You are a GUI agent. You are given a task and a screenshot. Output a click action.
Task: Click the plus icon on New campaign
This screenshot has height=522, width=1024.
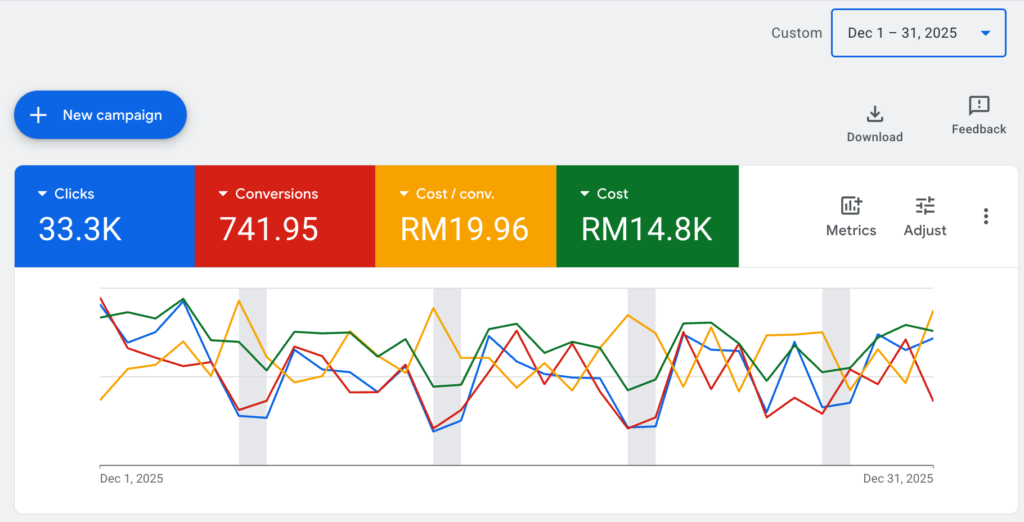(39, 115)
